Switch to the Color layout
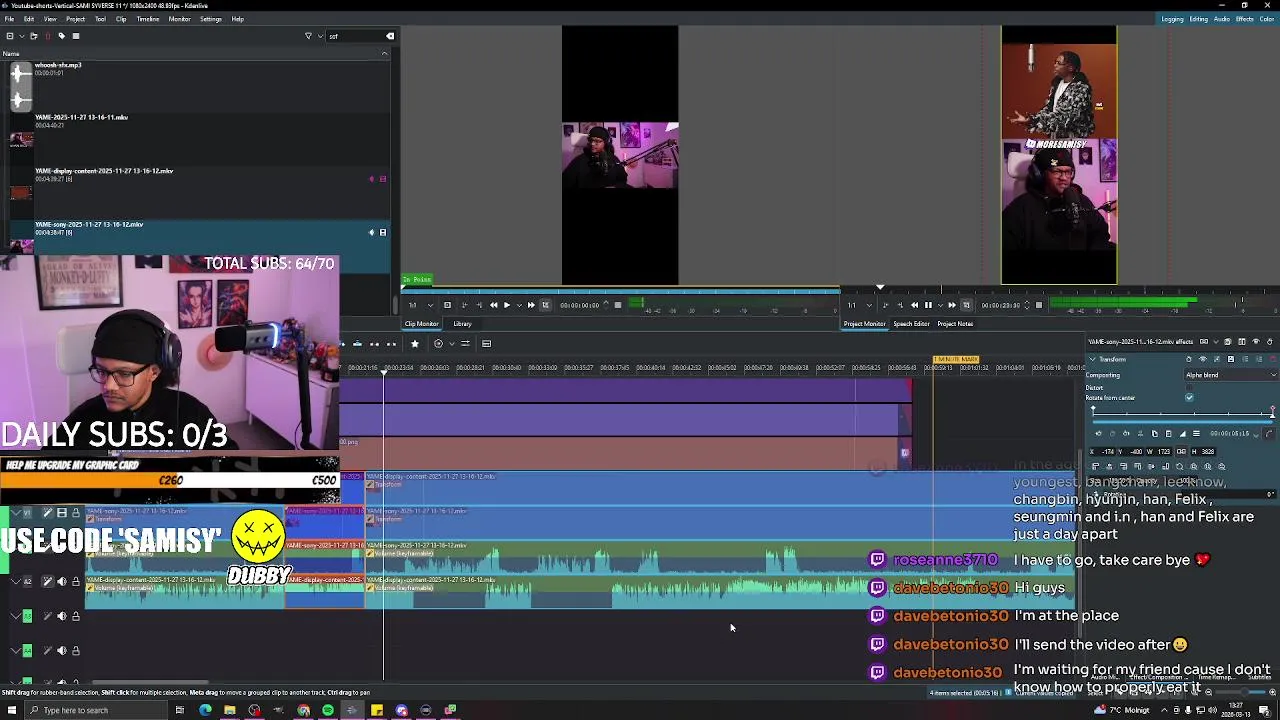1280x720 pixels. (x=1268, y=19)
